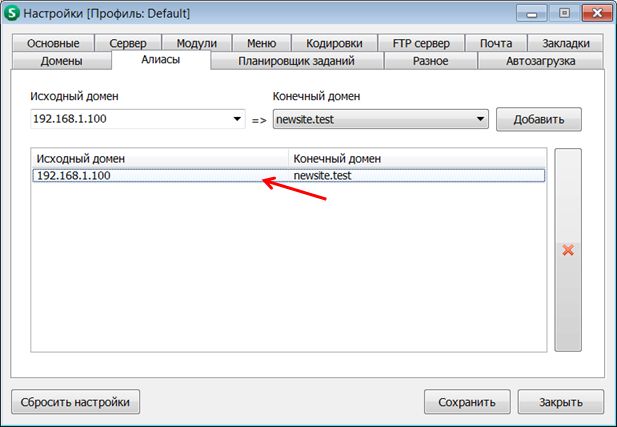Click the green S application icon in title bar

(x=14, y=14)
